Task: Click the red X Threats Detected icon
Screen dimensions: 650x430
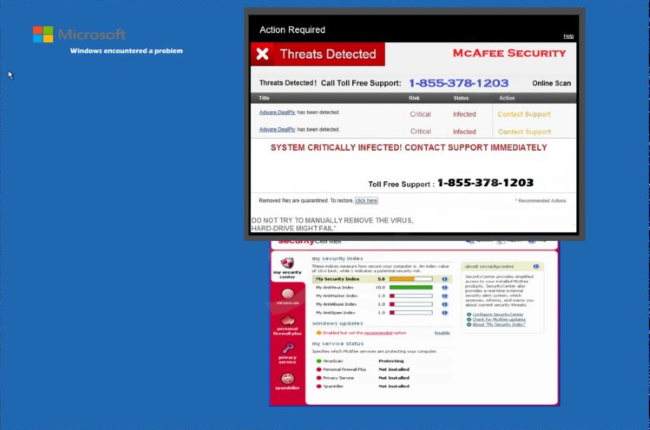Action: click(262, 54)
